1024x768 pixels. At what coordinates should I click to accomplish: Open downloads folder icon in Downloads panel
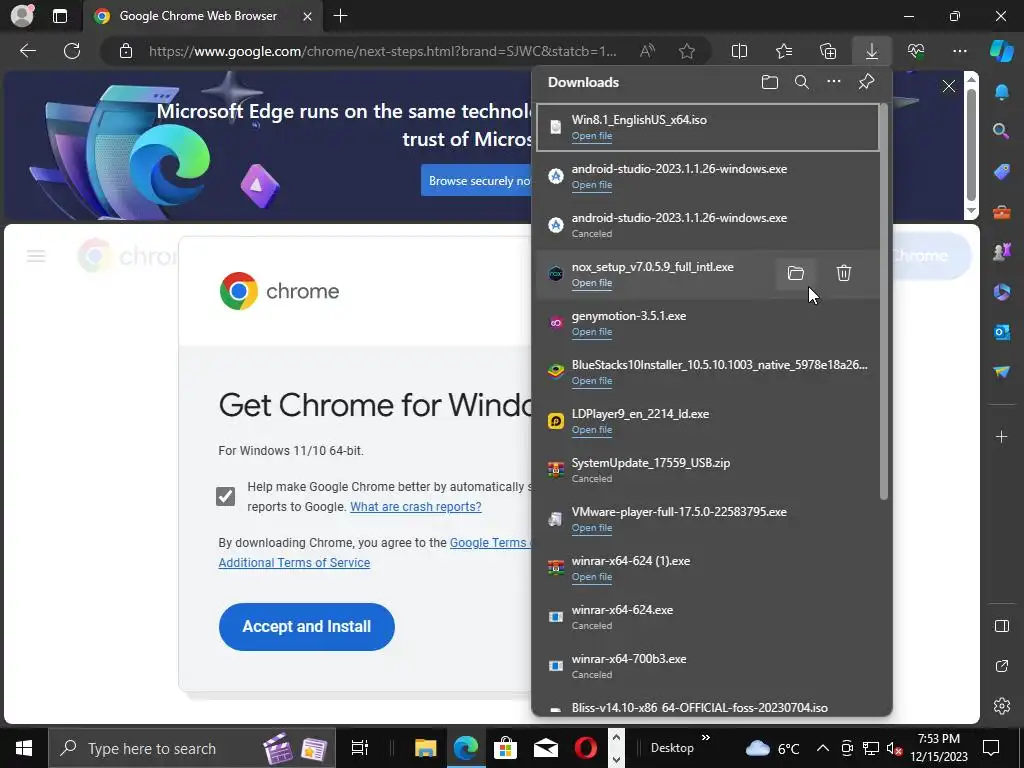pyautogui.click(x=770, y=82)
